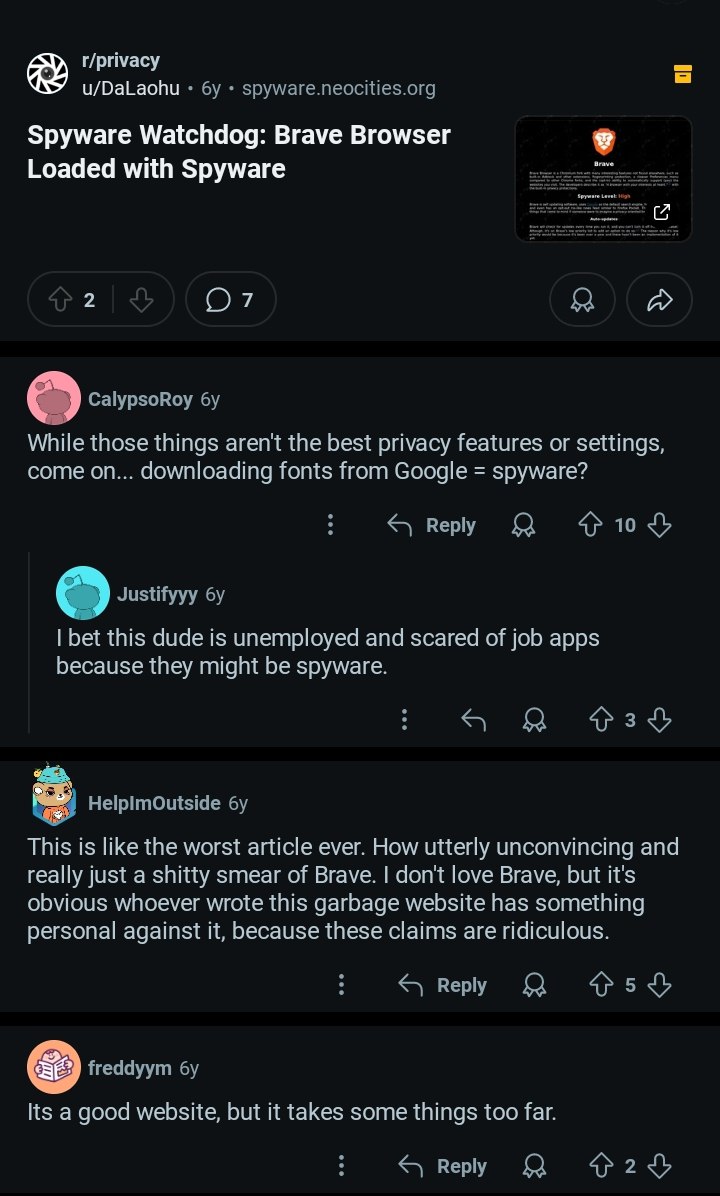Award freddyym's comment
The width and height of the screenshot is (720, 1196).
coord(535,1166)
